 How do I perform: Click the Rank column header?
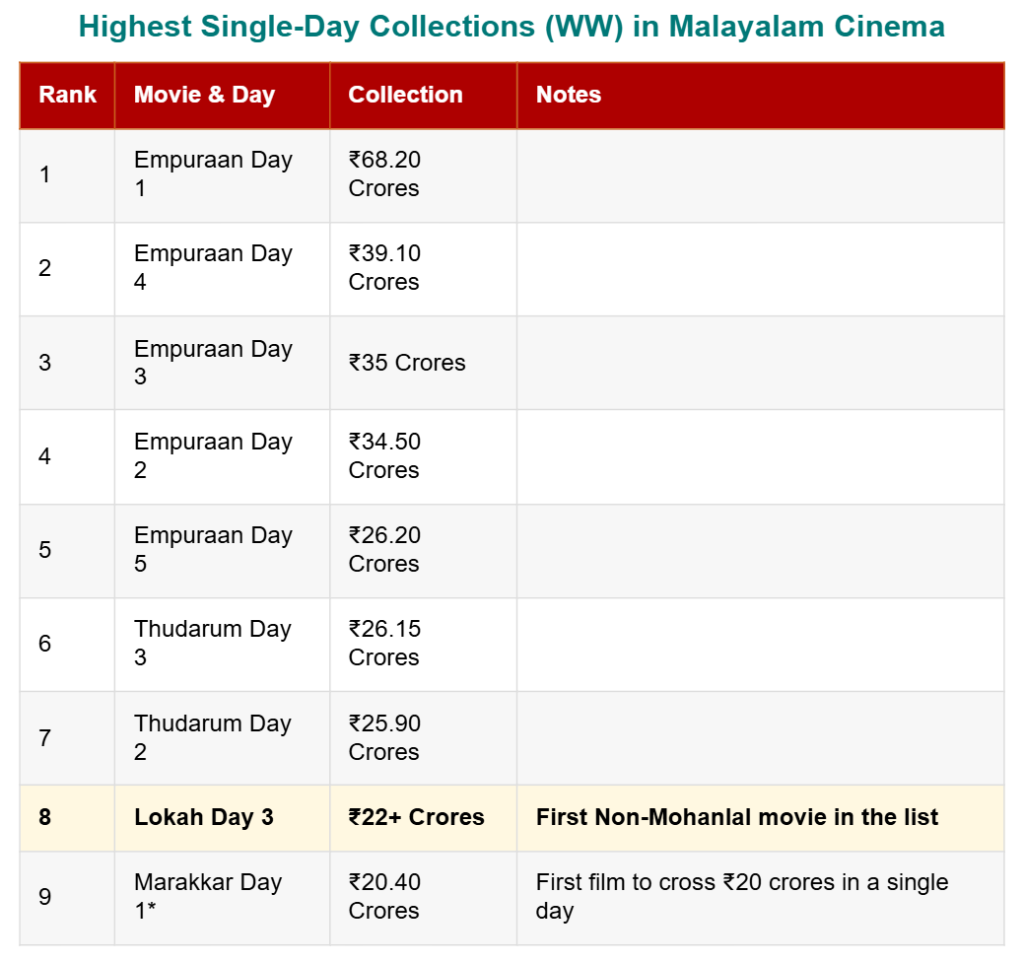(67, 95)
